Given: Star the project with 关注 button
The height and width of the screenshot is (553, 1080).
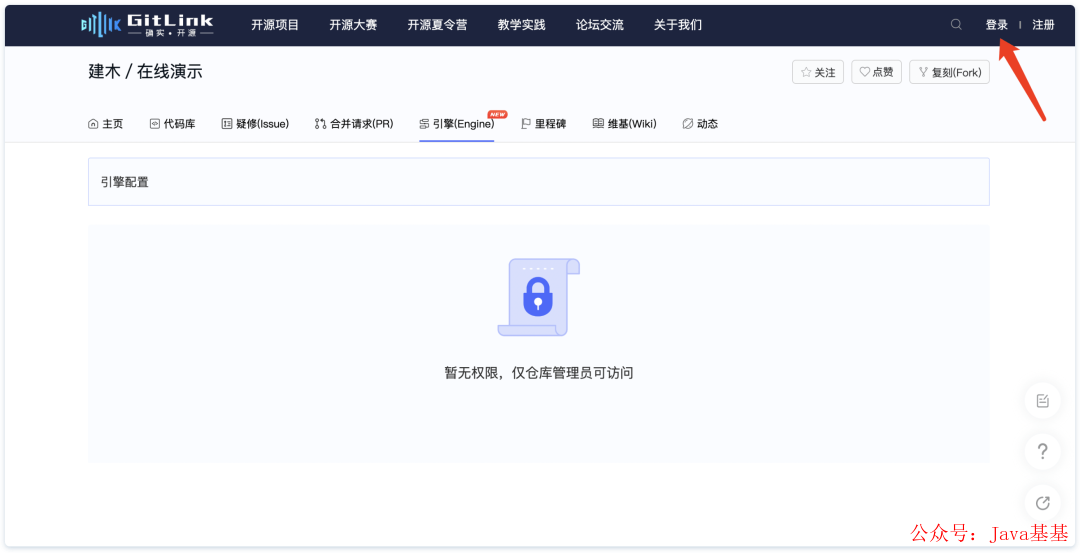Looking at the screenshot, I should point(817,72).
